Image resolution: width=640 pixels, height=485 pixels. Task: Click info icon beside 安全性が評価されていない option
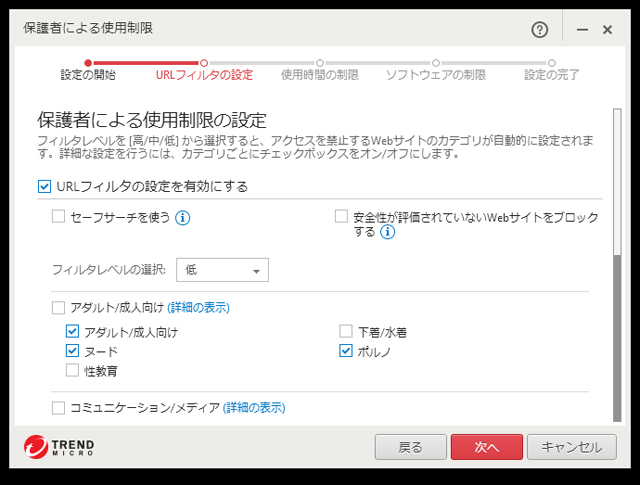pos(387,232)
